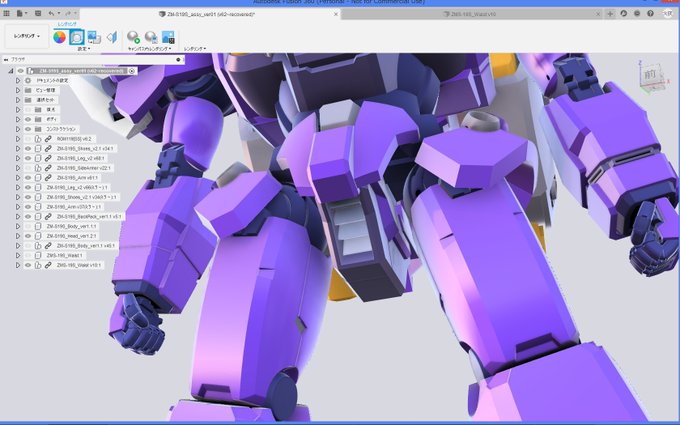Hide the コンストラクション folder via its eye
Viewport: 680px width, 425px height.
tap(28, 129)
